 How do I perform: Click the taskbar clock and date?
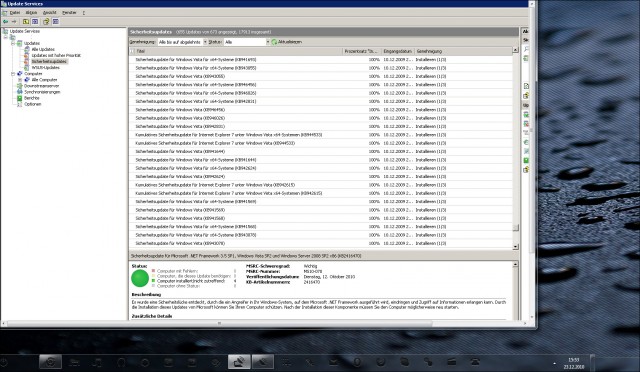tap(574, 363)
